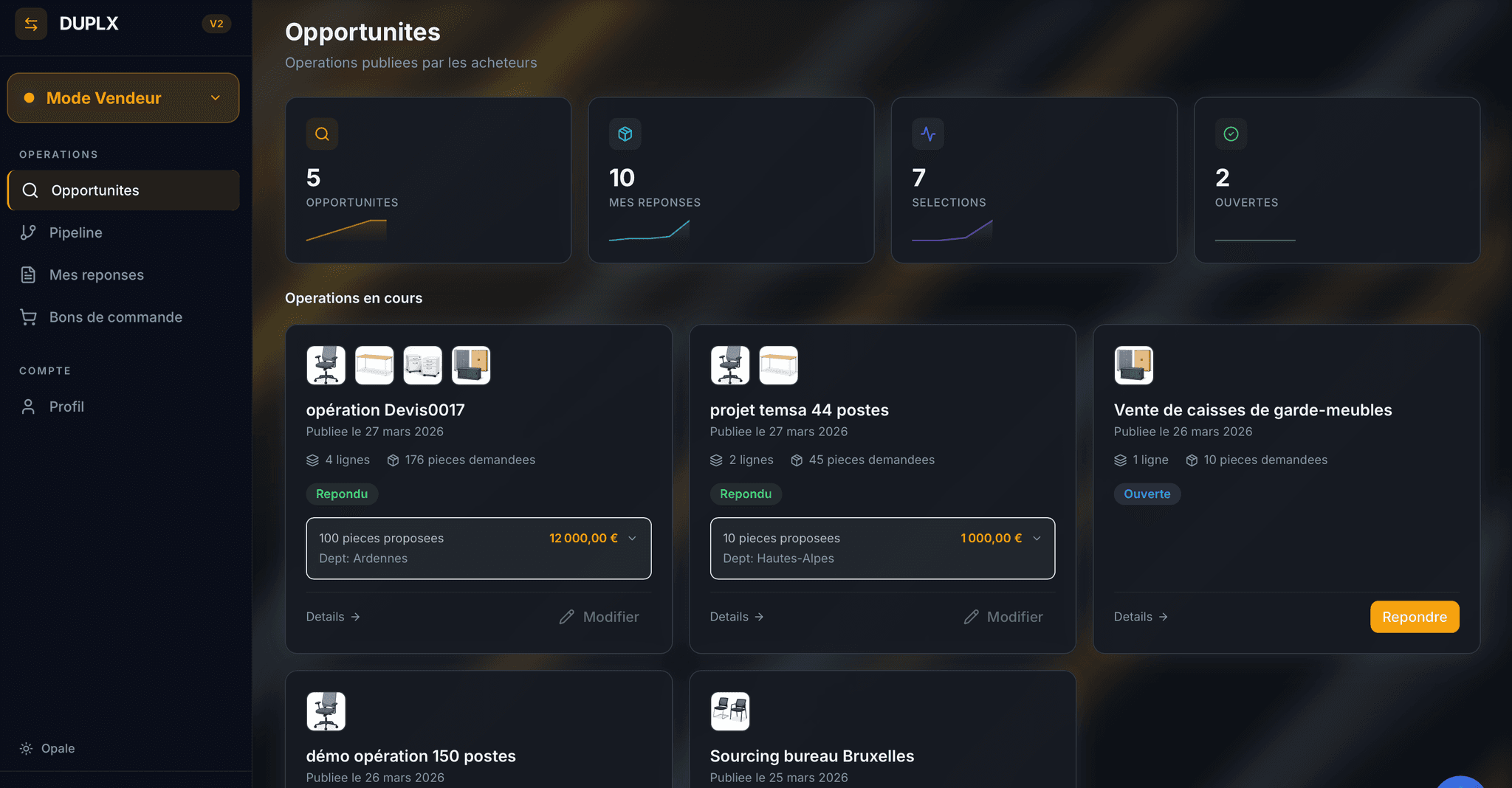Click the cube icon in Mes Reponses card

(625, 134)
